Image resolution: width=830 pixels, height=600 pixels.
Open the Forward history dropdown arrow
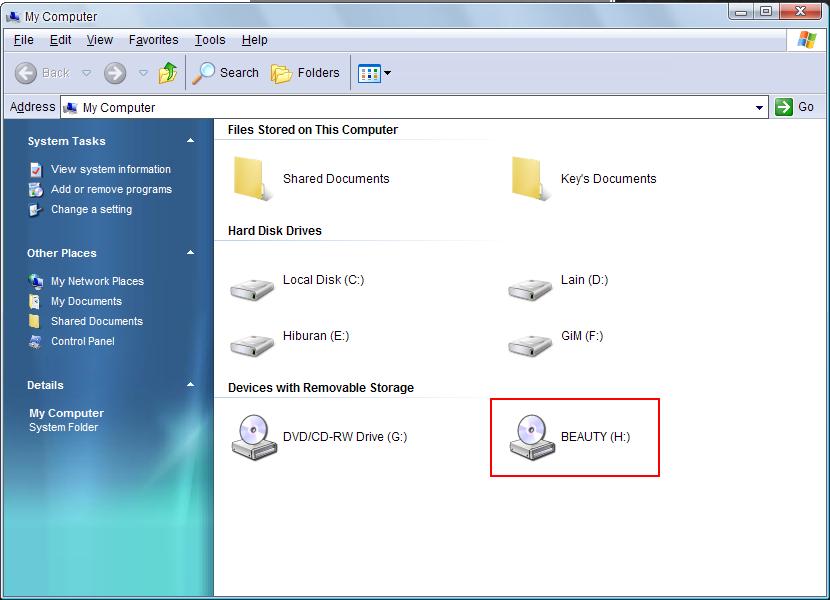143,73
